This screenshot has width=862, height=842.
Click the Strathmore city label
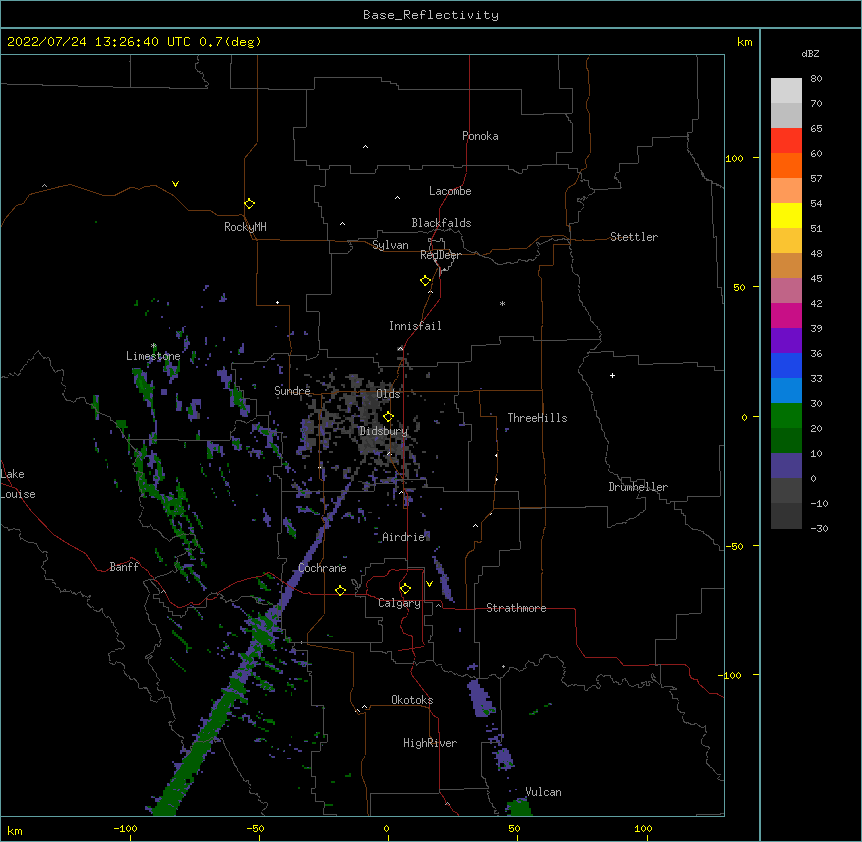click(x=516, y=608)
